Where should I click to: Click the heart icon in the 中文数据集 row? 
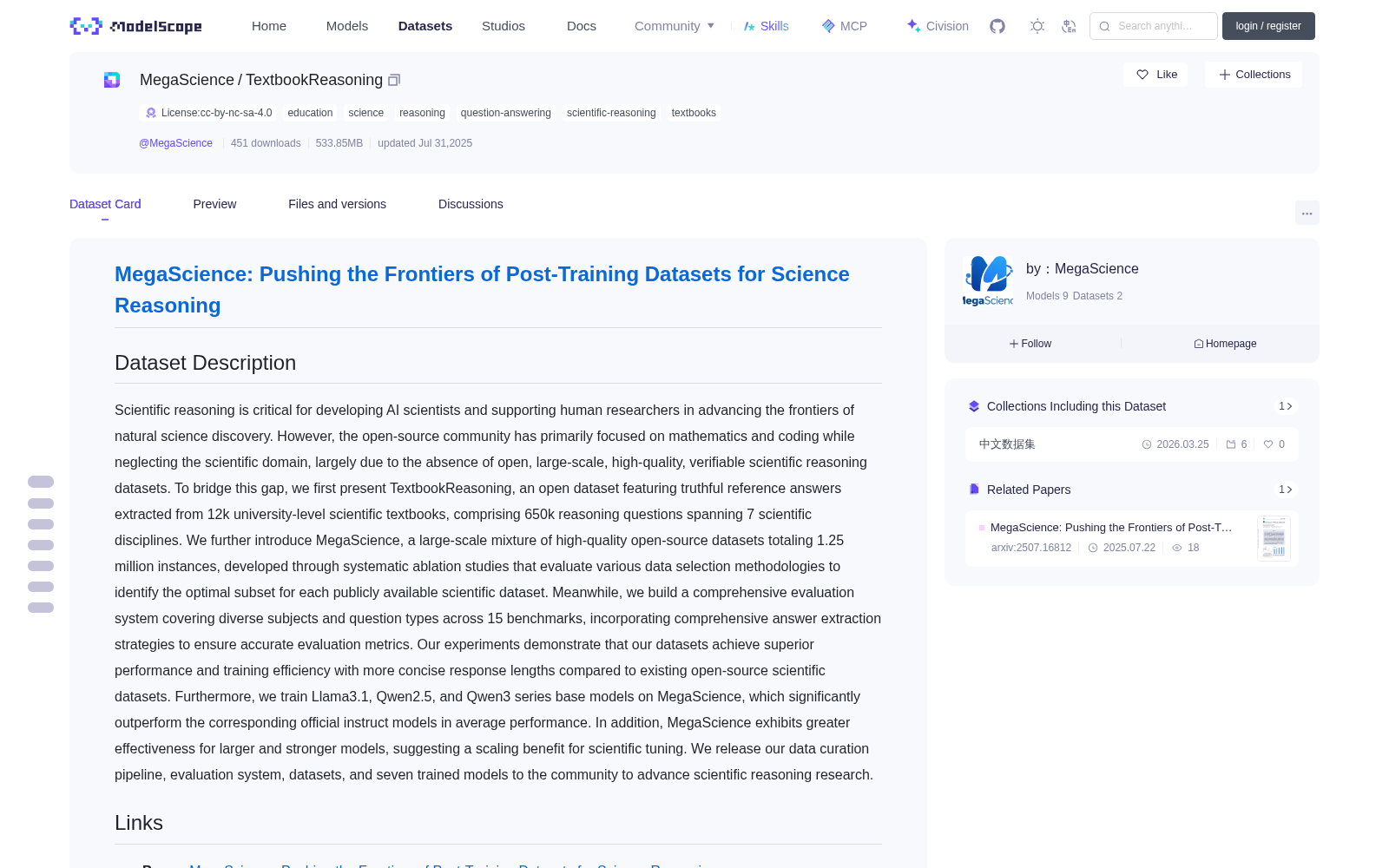coord(1268,444)
